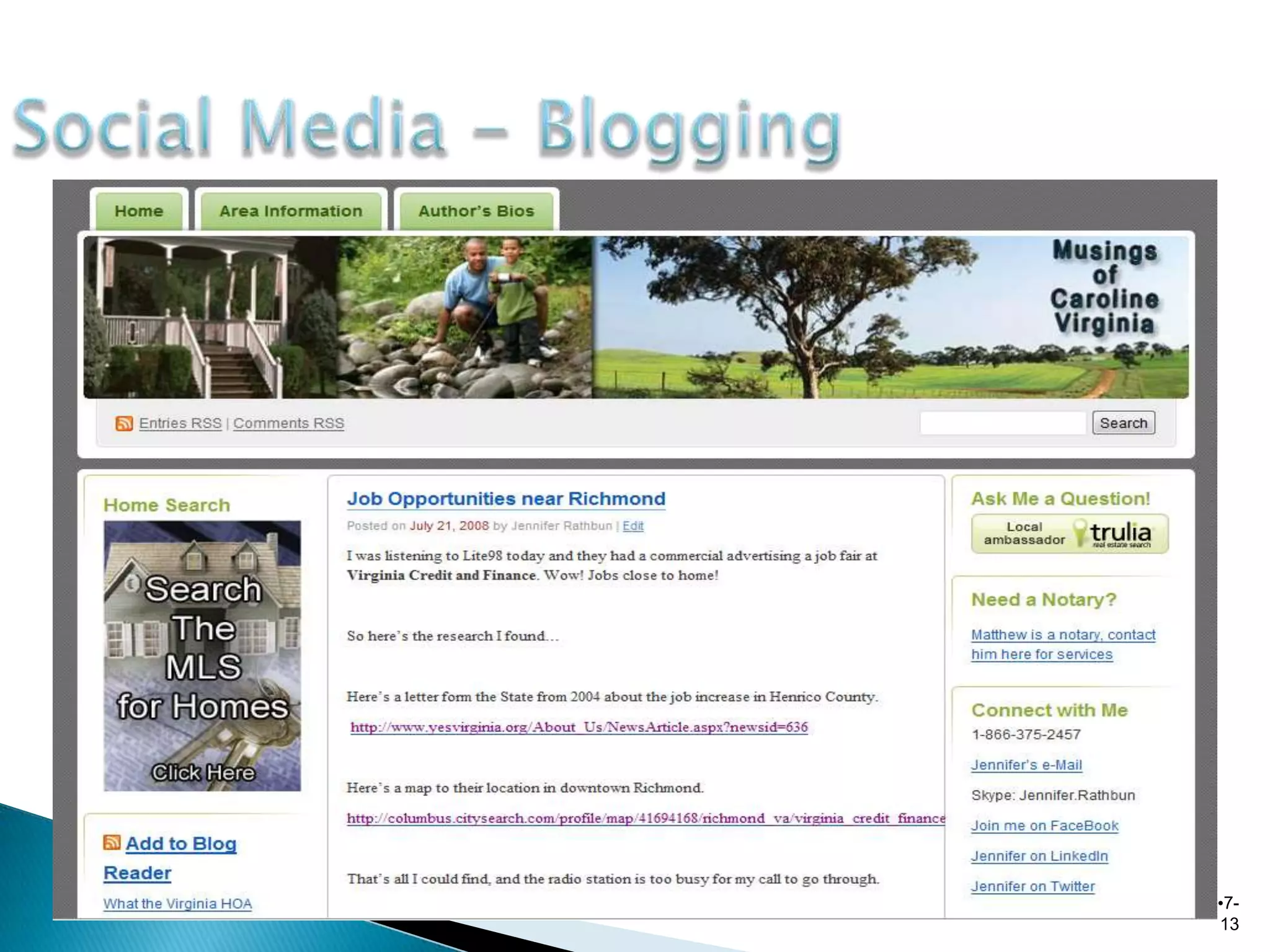Click Matthew is a notary contact link
Image resolution: width=1270 pixels, height=952 pixels.
tap(1062, 635)
